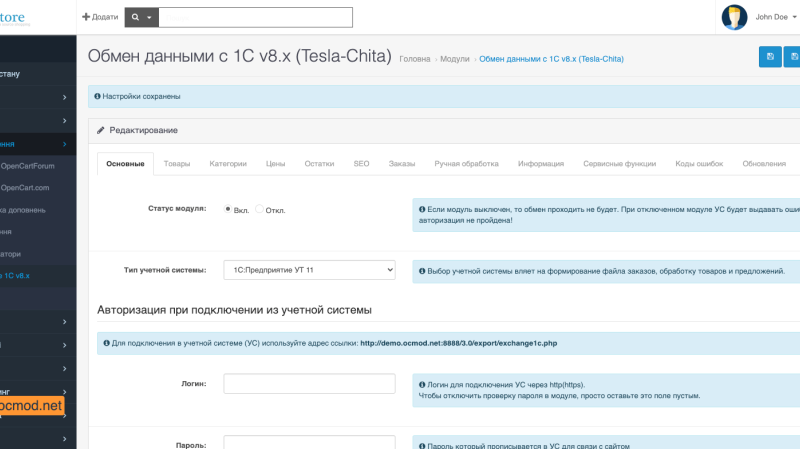Click the Логин input field
The height and width of the screenshot is (450, 800).
[309, 384]
